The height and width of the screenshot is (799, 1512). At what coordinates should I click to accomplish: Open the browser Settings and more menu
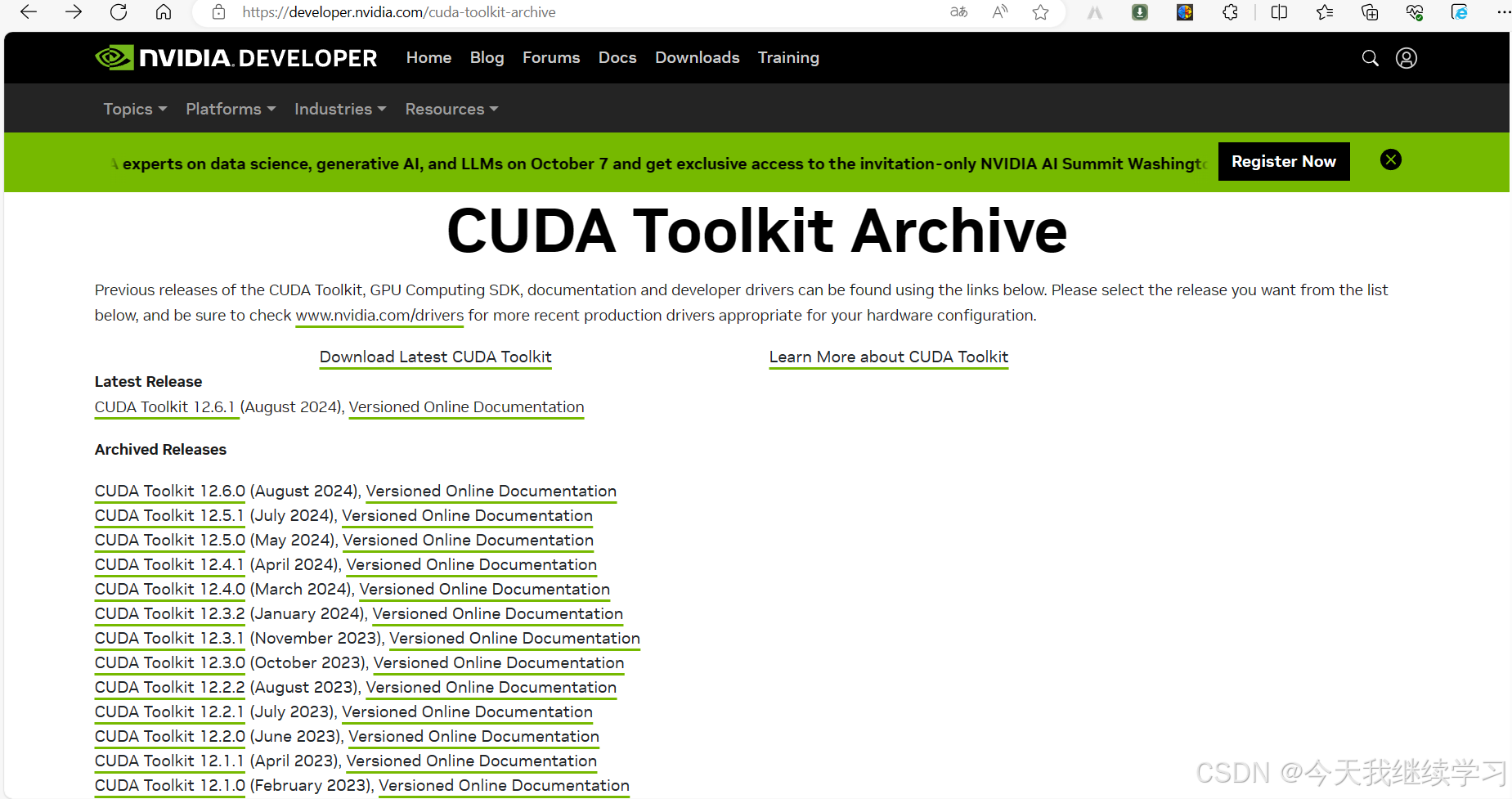coord(1503,12)
